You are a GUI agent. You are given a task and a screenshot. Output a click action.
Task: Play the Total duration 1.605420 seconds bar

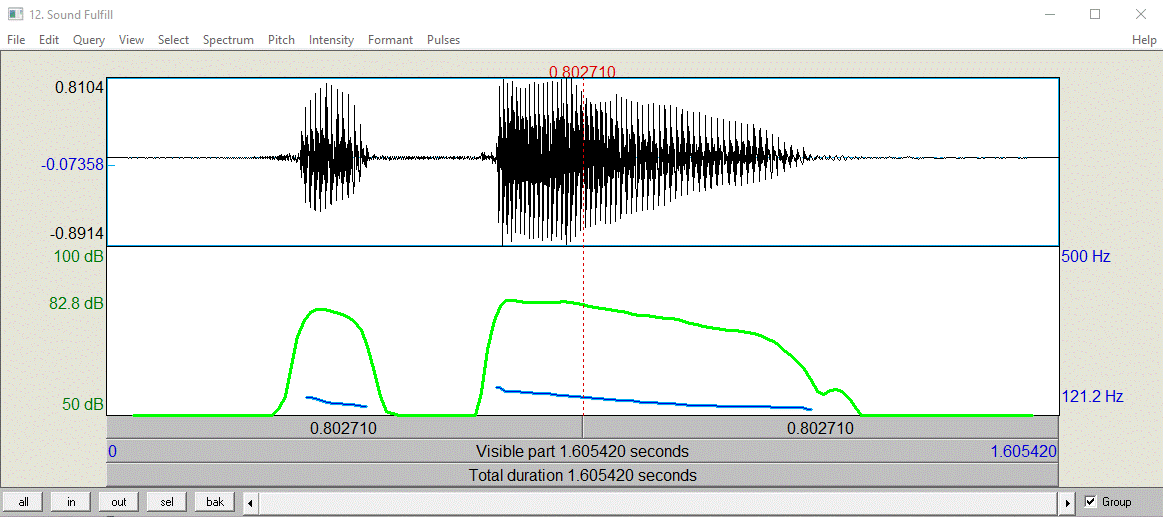582,475
